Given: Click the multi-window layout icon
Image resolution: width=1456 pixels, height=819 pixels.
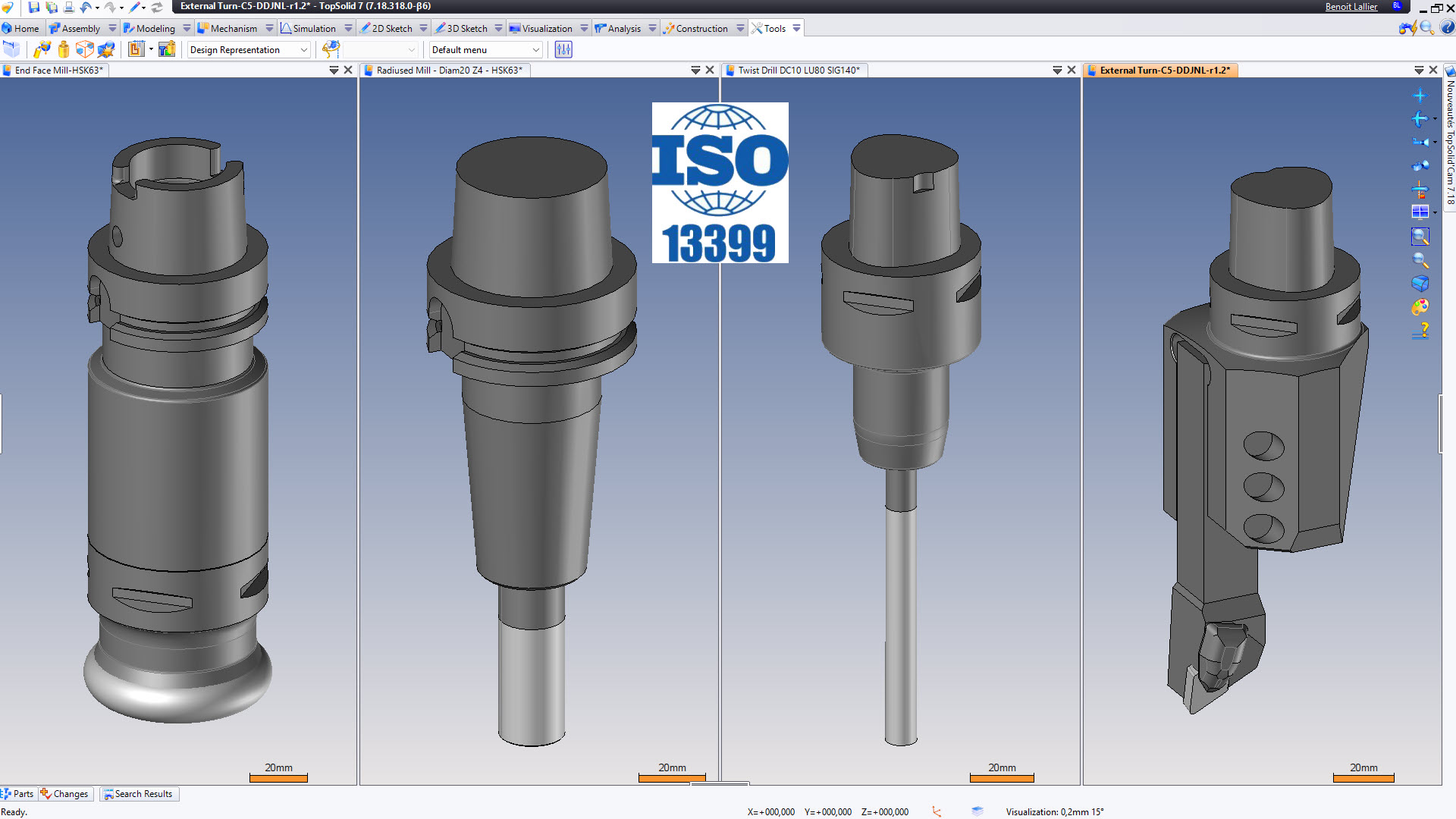Looking at the screenshot, I should [1420, 212].
